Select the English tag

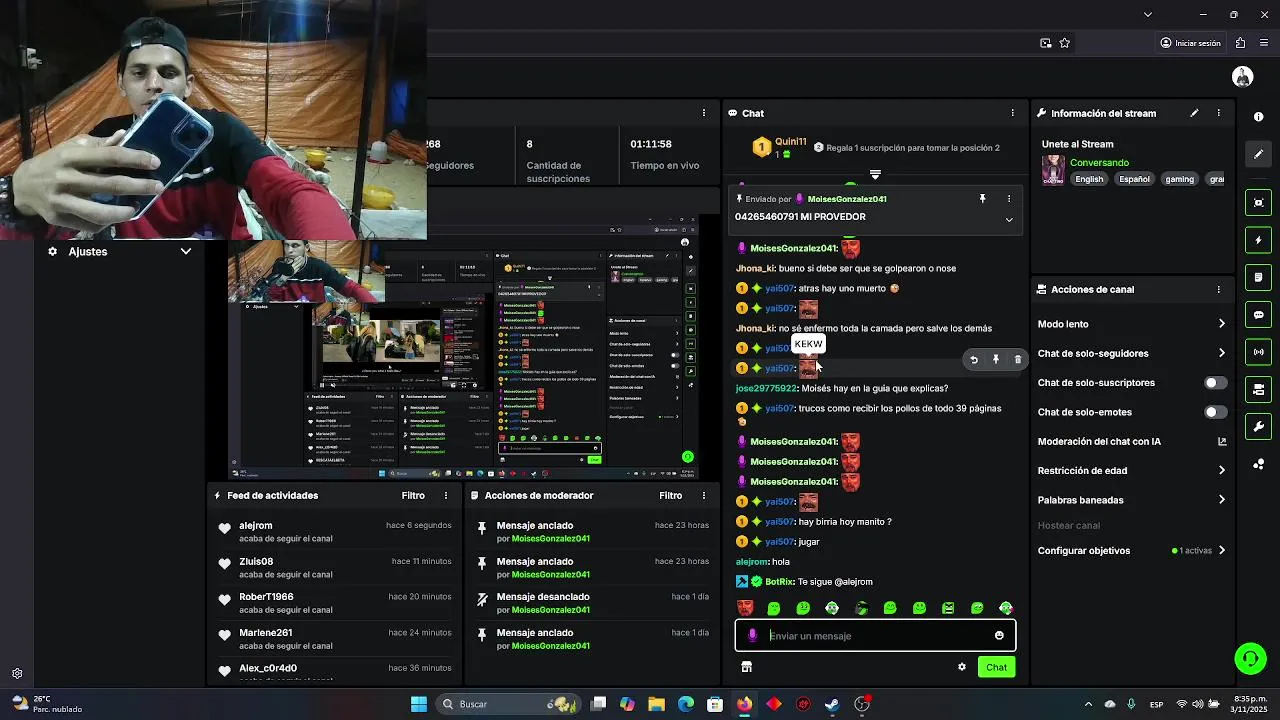tap(1089, 179)
